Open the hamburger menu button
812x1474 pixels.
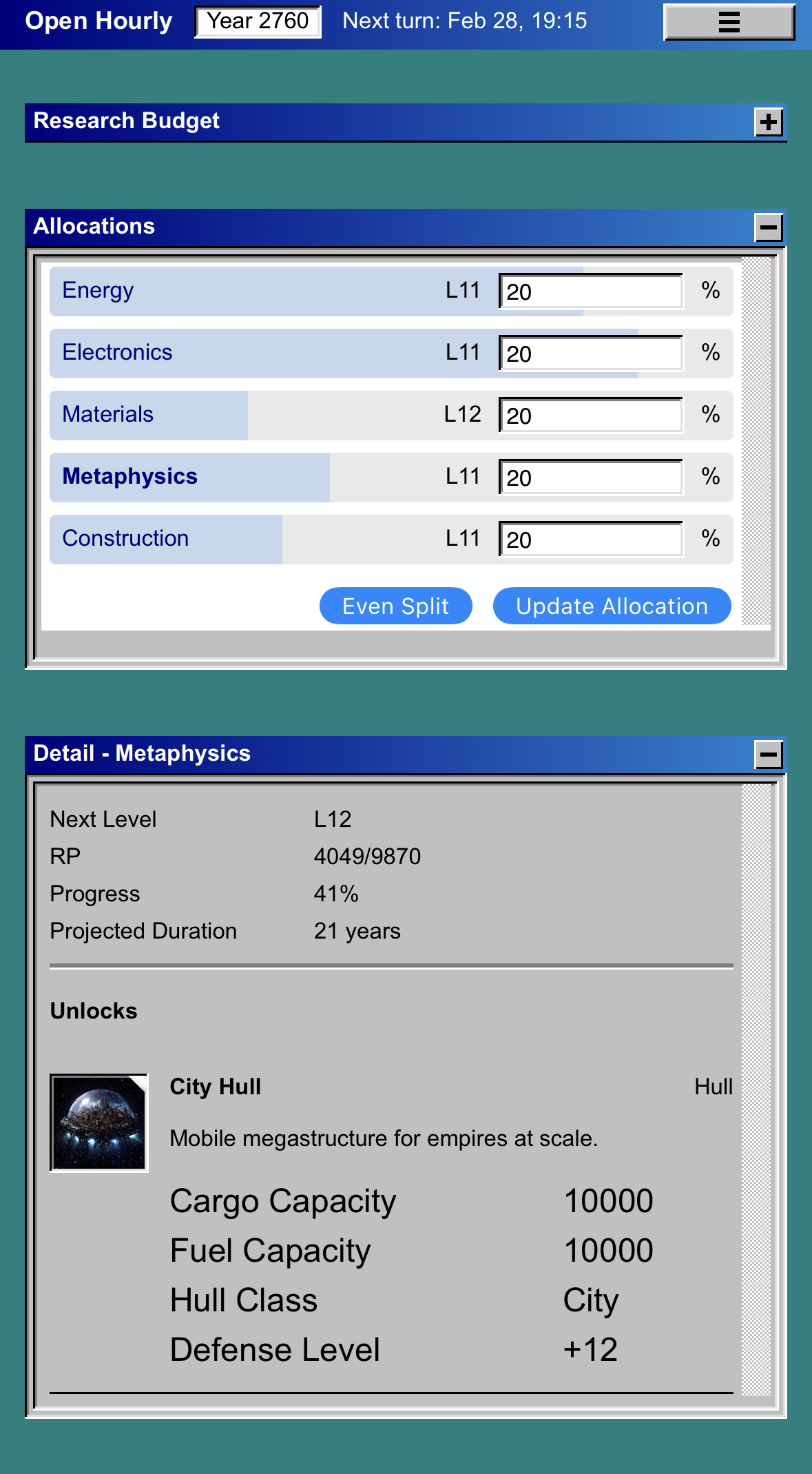[x=729, y=22]
